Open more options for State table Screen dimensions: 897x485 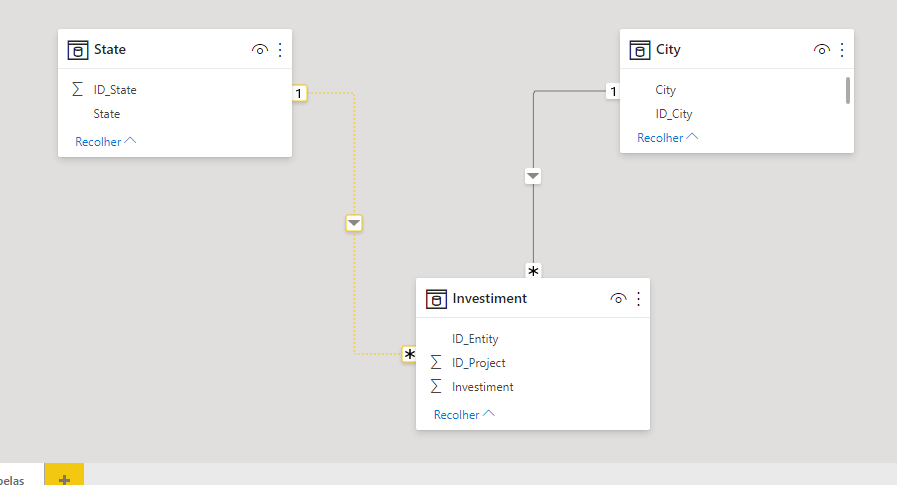280,50
